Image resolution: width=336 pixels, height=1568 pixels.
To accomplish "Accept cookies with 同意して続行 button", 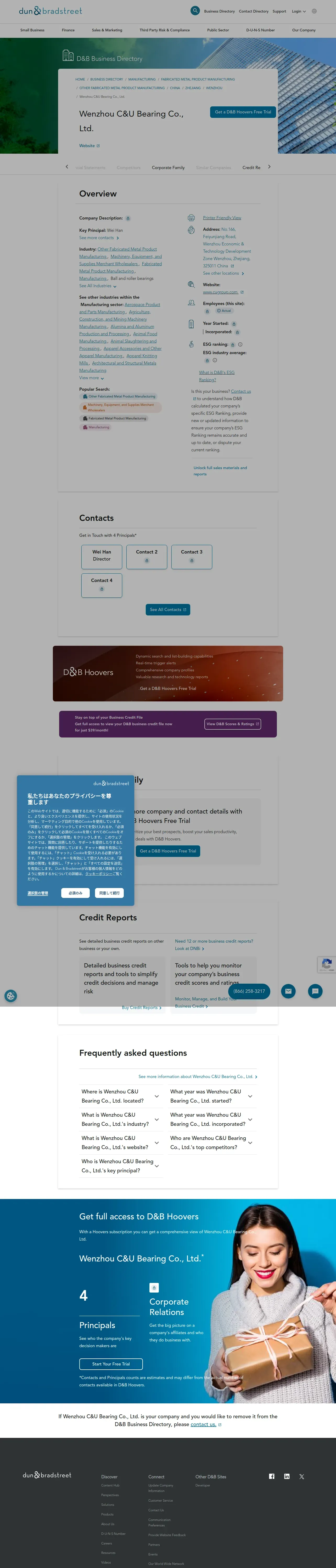I will click(109, 893).
